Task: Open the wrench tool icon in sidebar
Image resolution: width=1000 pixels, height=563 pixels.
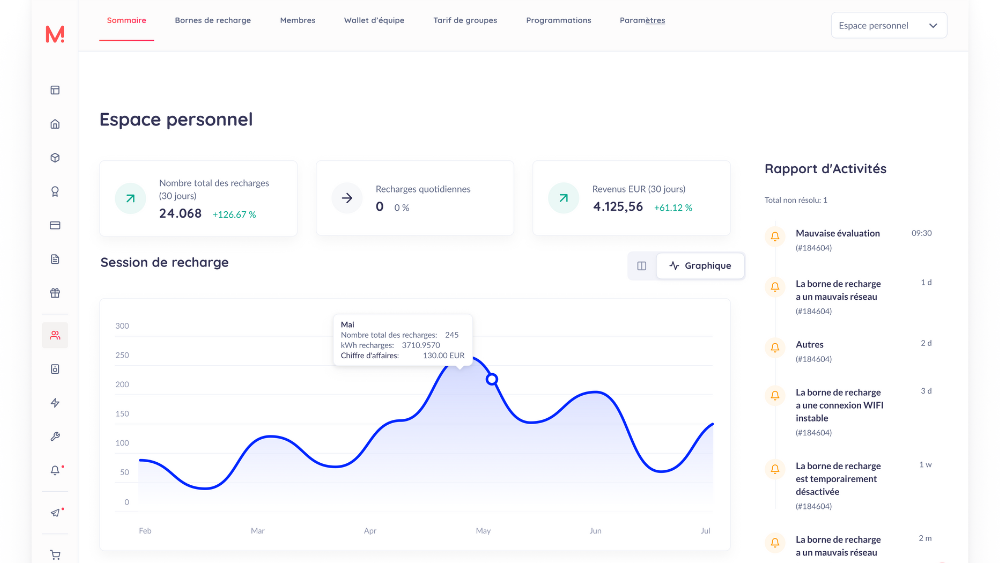Action: pyautogui.click(x=55, y=437)
